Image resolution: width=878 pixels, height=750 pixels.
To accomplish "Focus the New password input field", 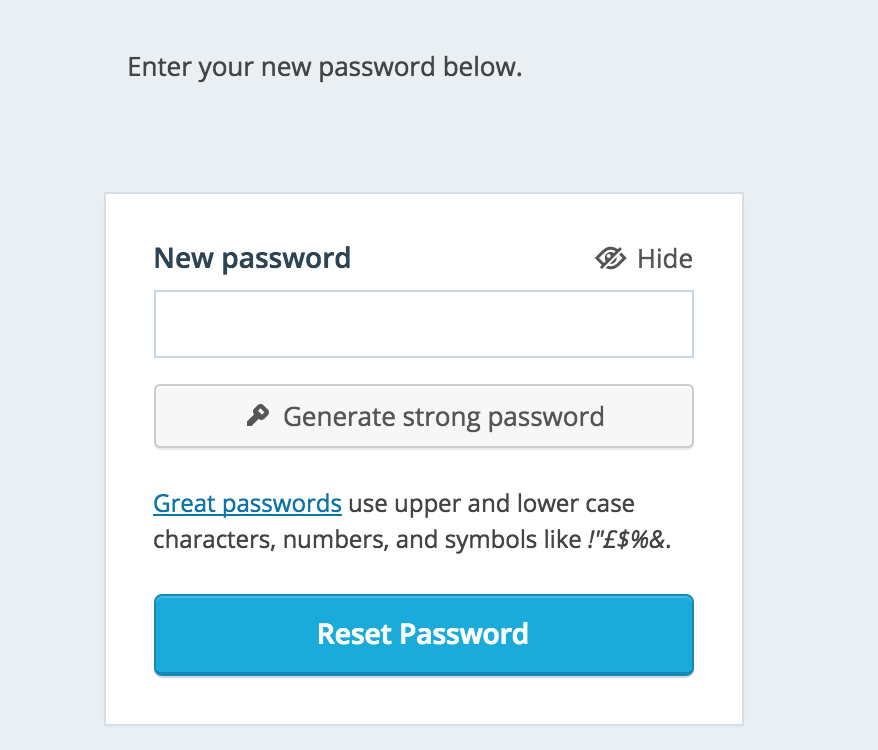I will (x=423, y=324).
